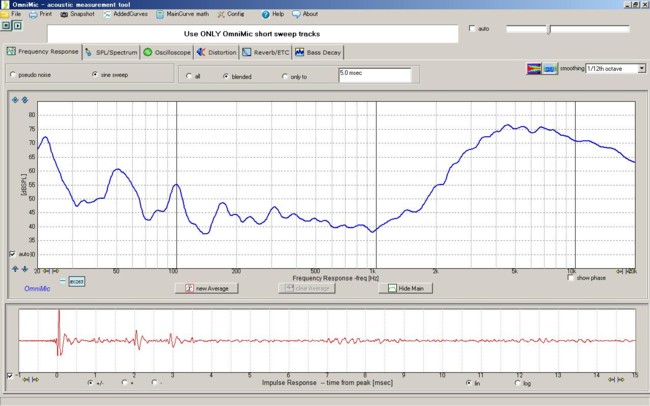Click the impulse time-axis expand arrow on left
Screen dimensions: 650x406
[x=35, y=379]
